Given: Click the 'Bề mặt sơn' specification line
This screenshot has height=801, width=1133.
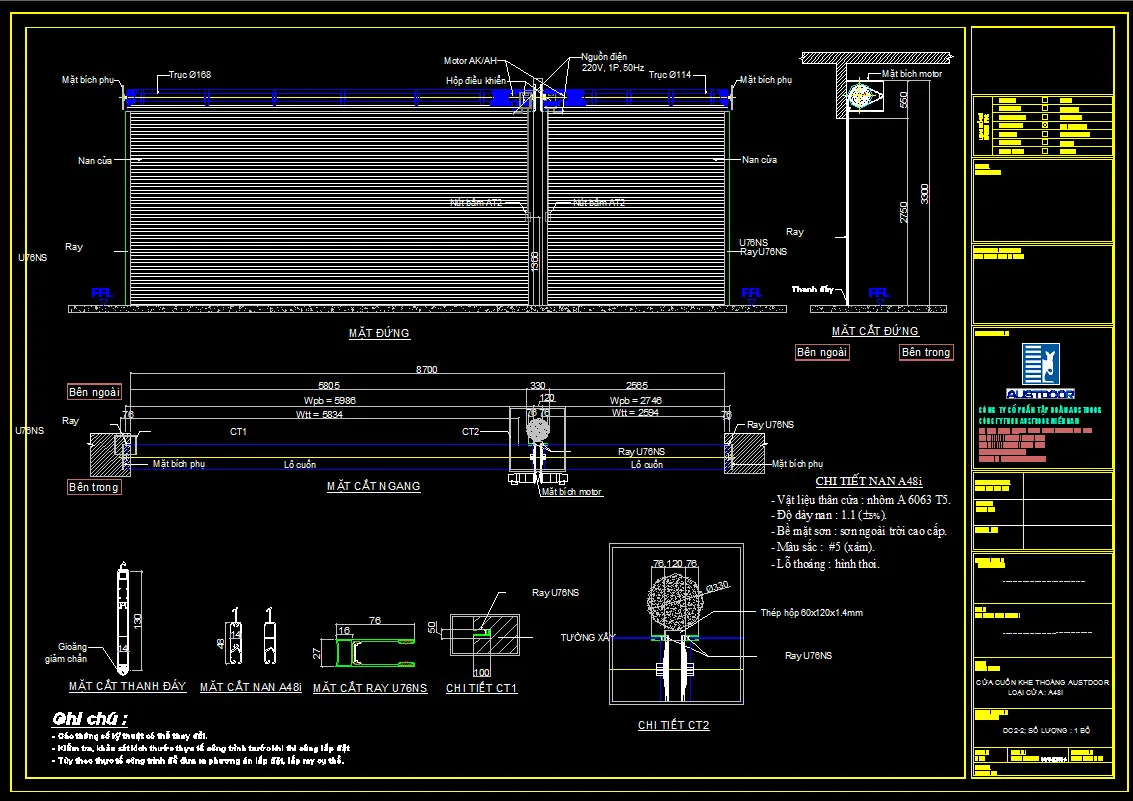Looking at the screenshot, I should (858, 532).
